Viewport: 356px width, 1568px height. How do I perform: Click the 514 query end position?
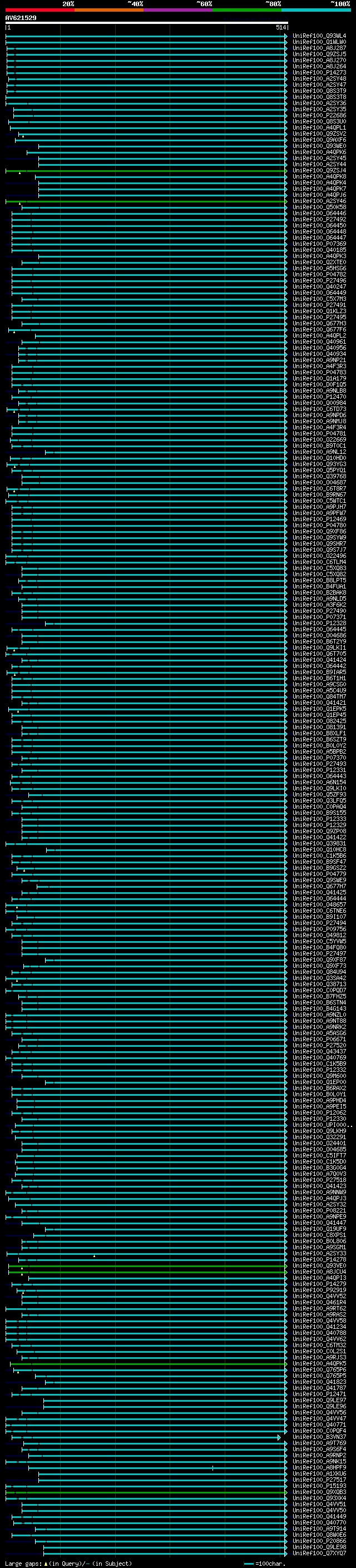pyautogui.click(x=280, y=27)
